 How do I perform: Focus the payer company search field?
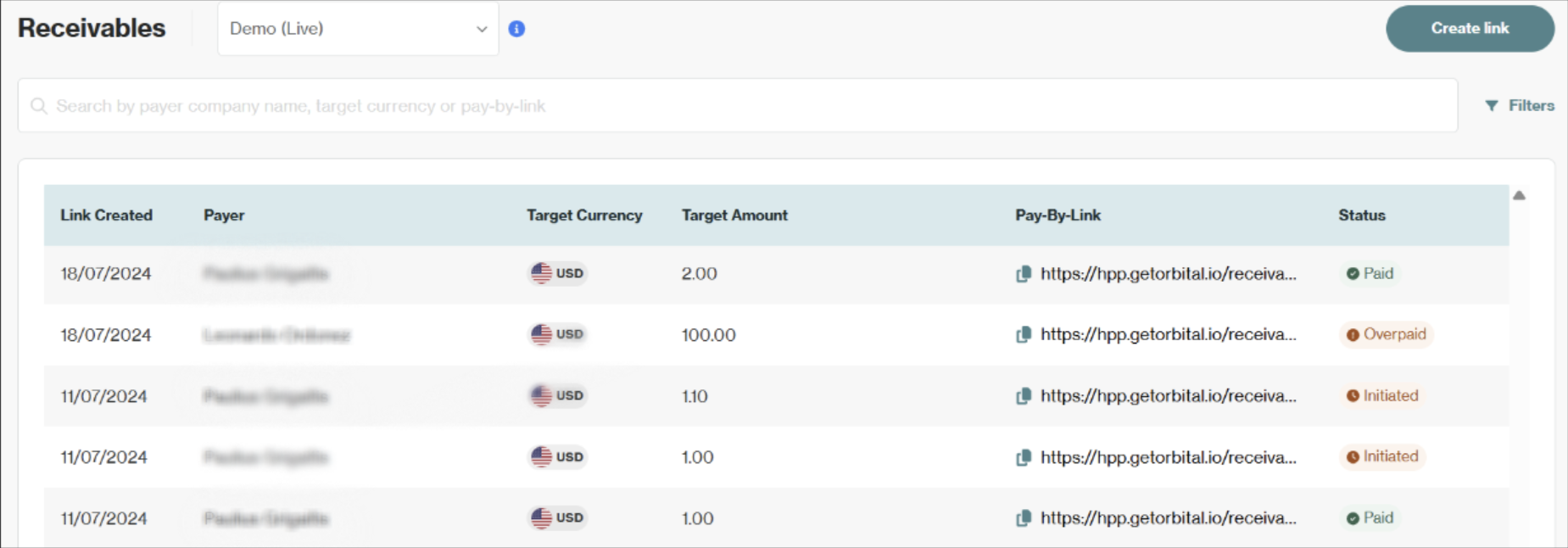[738, 105]
